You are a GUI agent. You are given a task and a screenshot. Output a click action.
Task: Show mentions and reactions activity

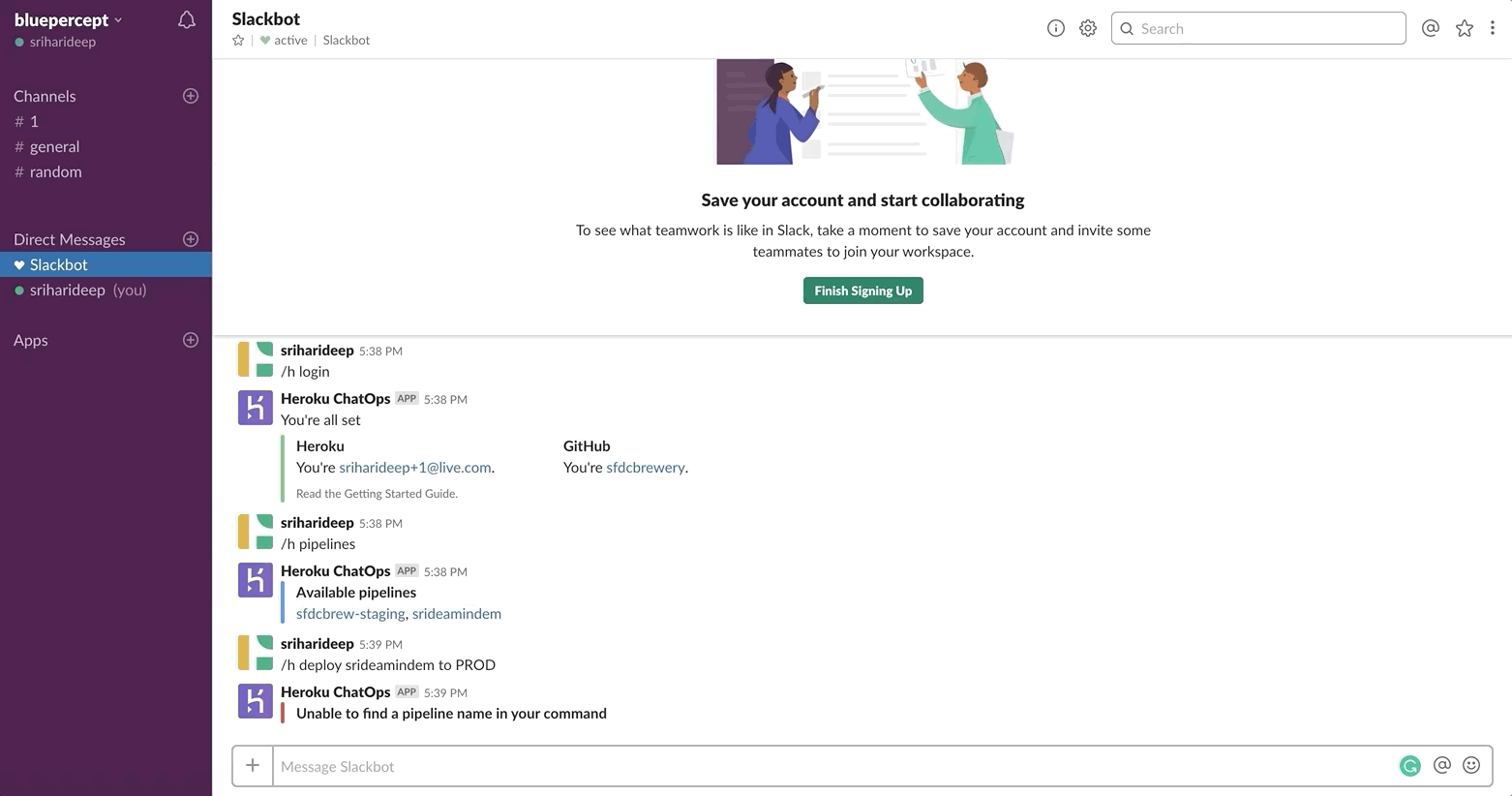click(x=1431, y=28)
